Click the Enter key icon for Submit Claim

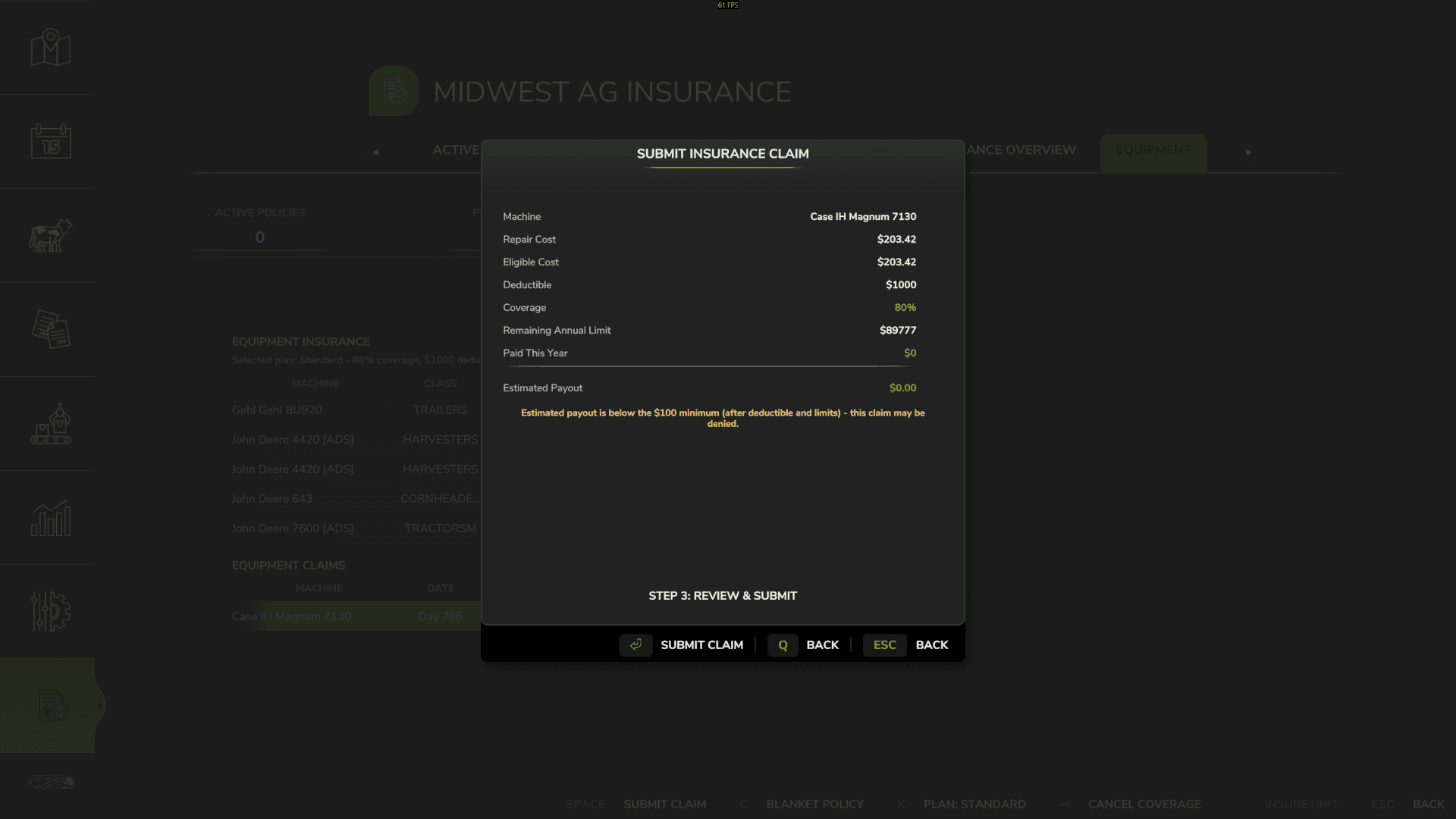point(635,645)
